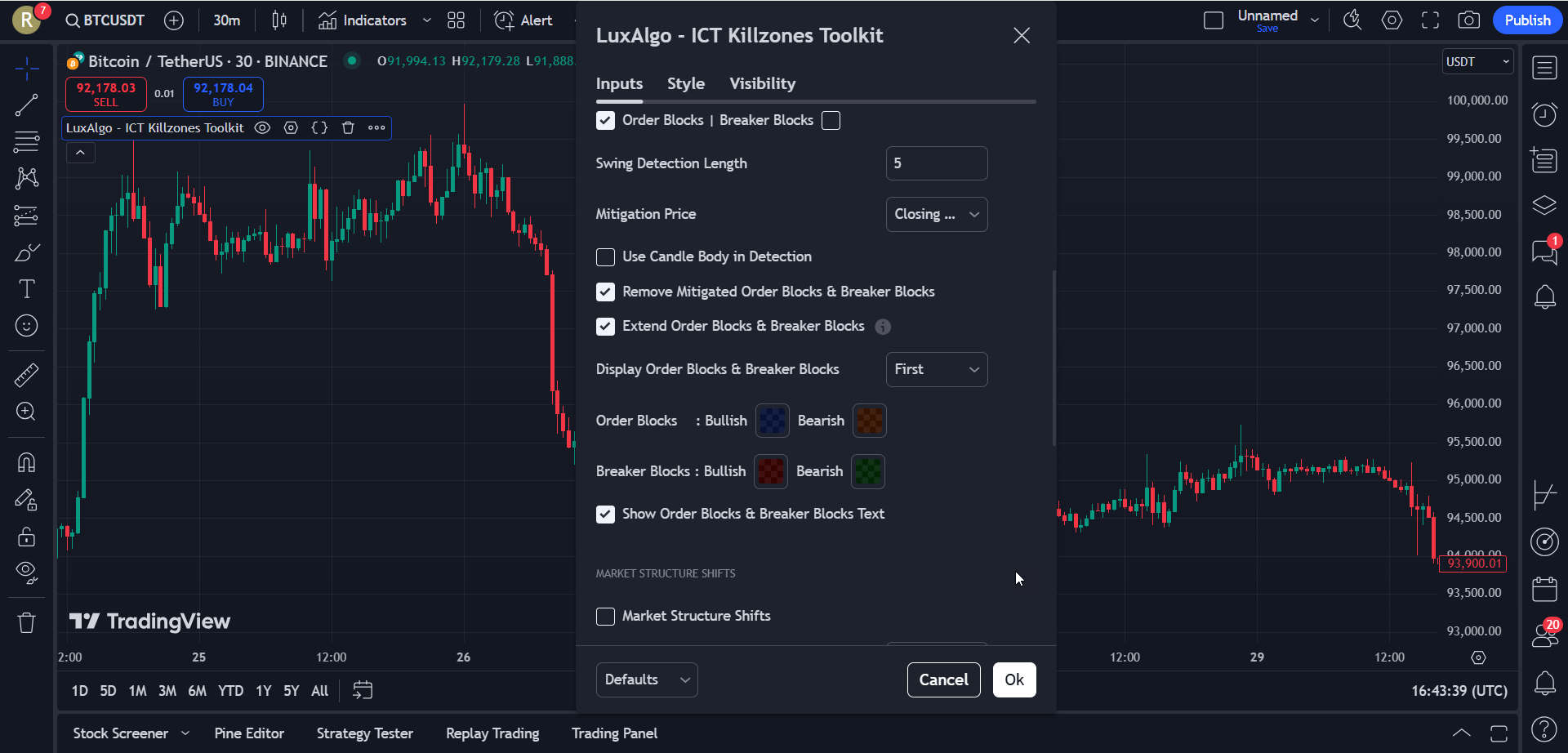The image size is (1568, 753).
Task: Open the Fibonacci retracement tools
Action: [x=26, y=141]
